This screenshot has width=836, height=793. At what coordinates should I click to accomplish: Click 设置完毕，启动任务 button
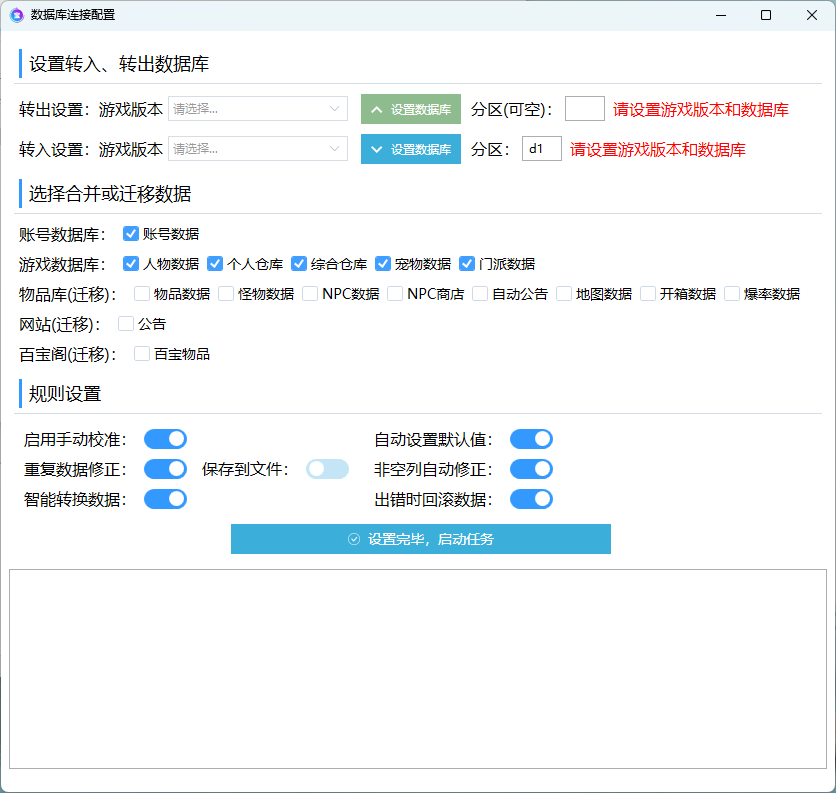(x=420, y=539)
